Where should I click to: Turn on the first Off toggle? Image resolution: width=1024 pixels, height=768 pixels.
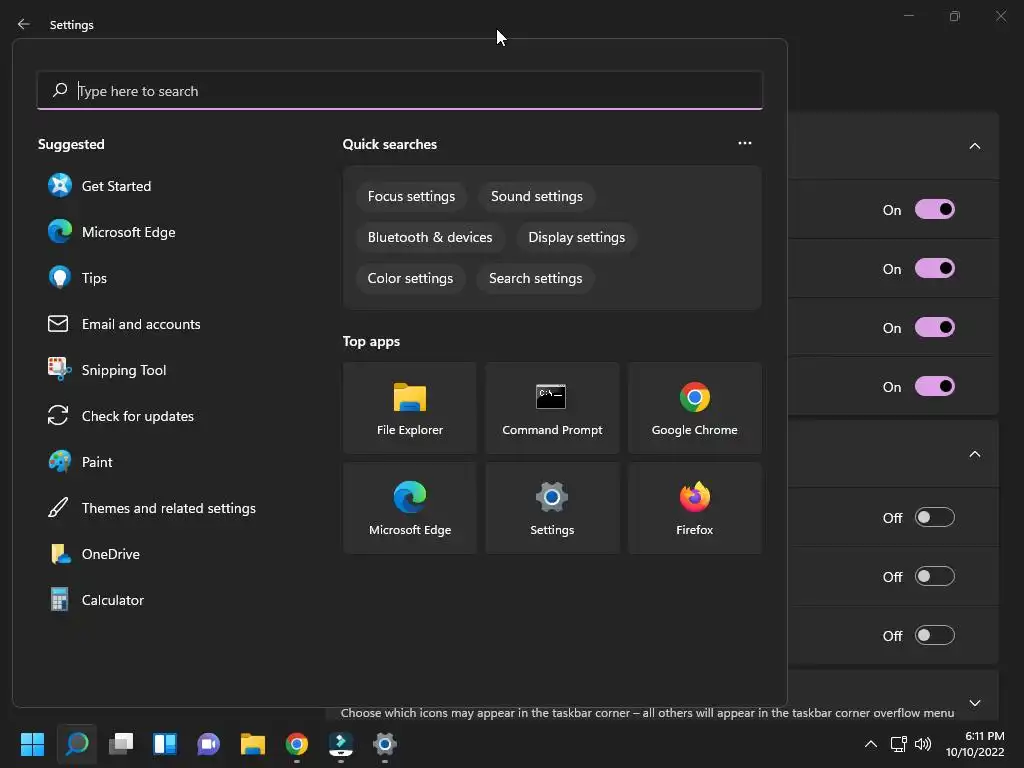(x=935, y=518)
